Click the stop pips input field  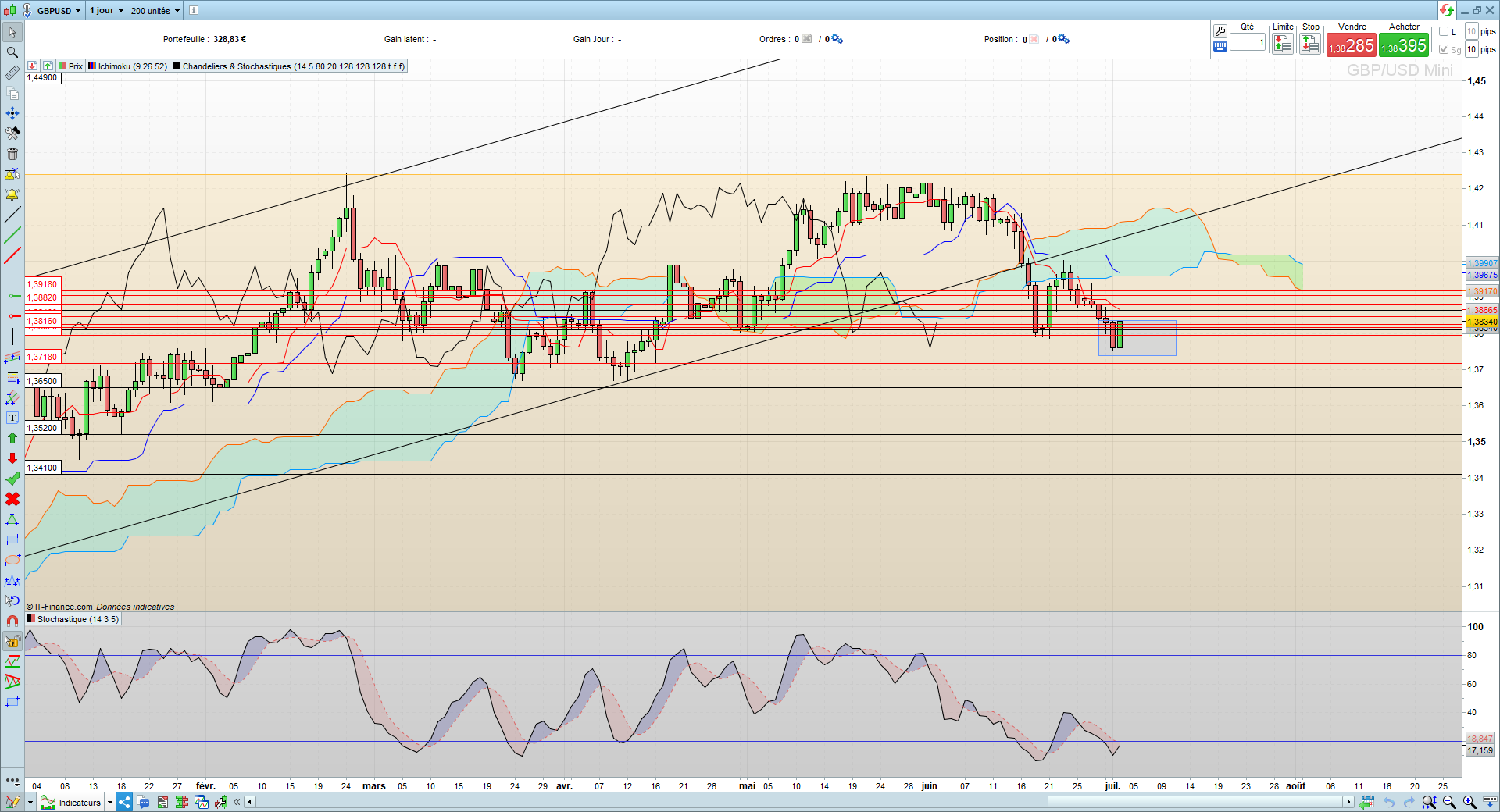coord(1471,49)
